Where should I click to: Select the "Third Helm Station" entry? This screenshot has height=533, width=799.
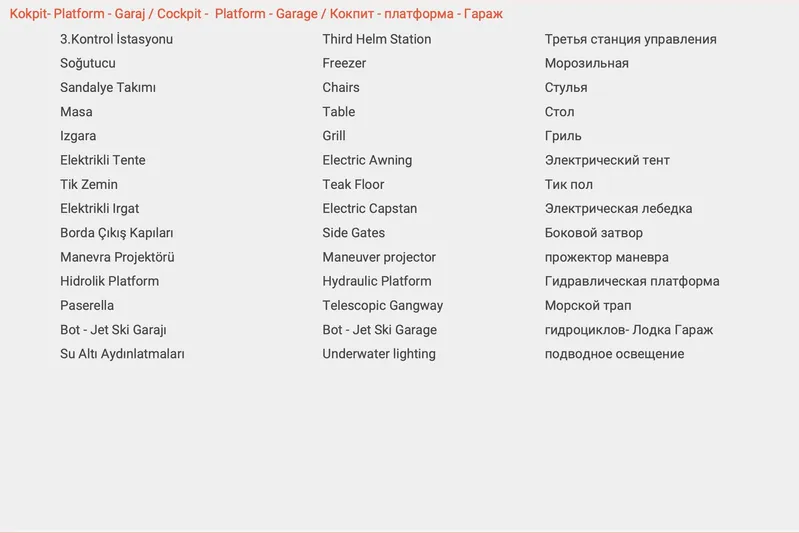pyautogui.click(x=377, y=39)
